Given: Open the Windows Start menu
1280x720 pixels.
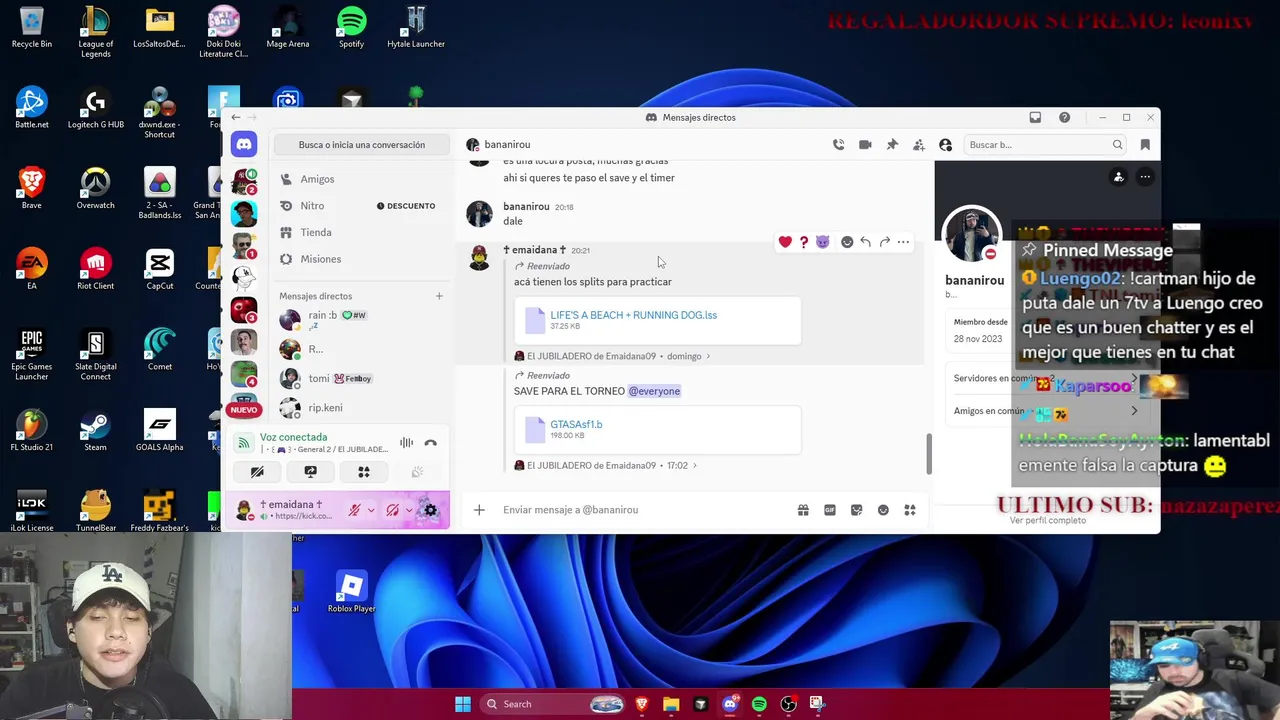Looking at the screenshot, I should click(x=463, y=704).
